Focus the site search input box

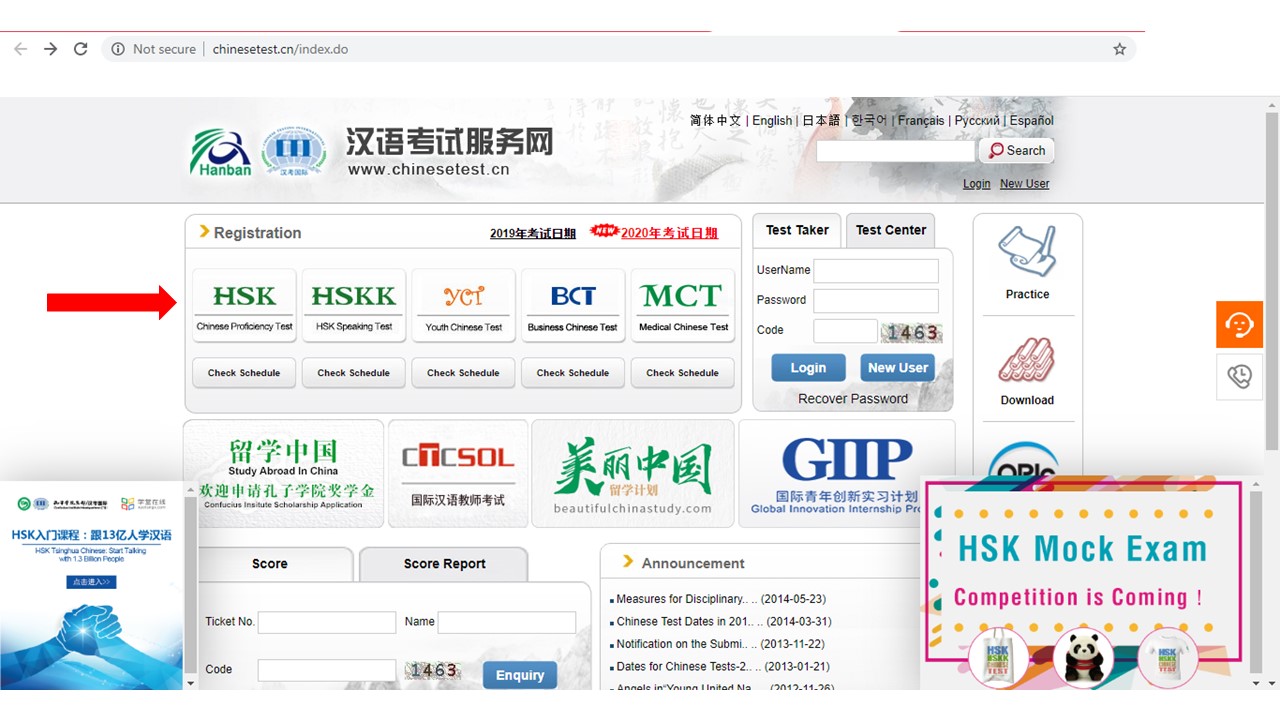(895, 151)
